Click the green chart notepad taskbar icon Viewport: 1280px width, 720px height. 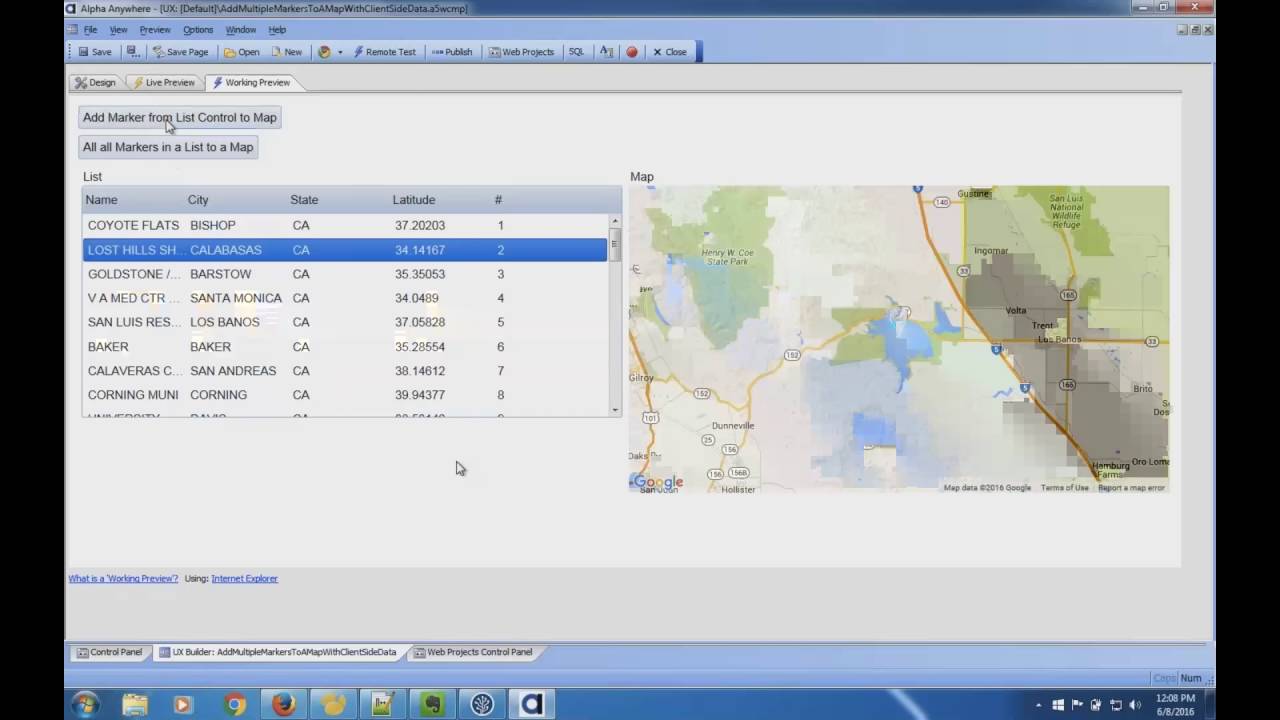click(x=382, y=704)
